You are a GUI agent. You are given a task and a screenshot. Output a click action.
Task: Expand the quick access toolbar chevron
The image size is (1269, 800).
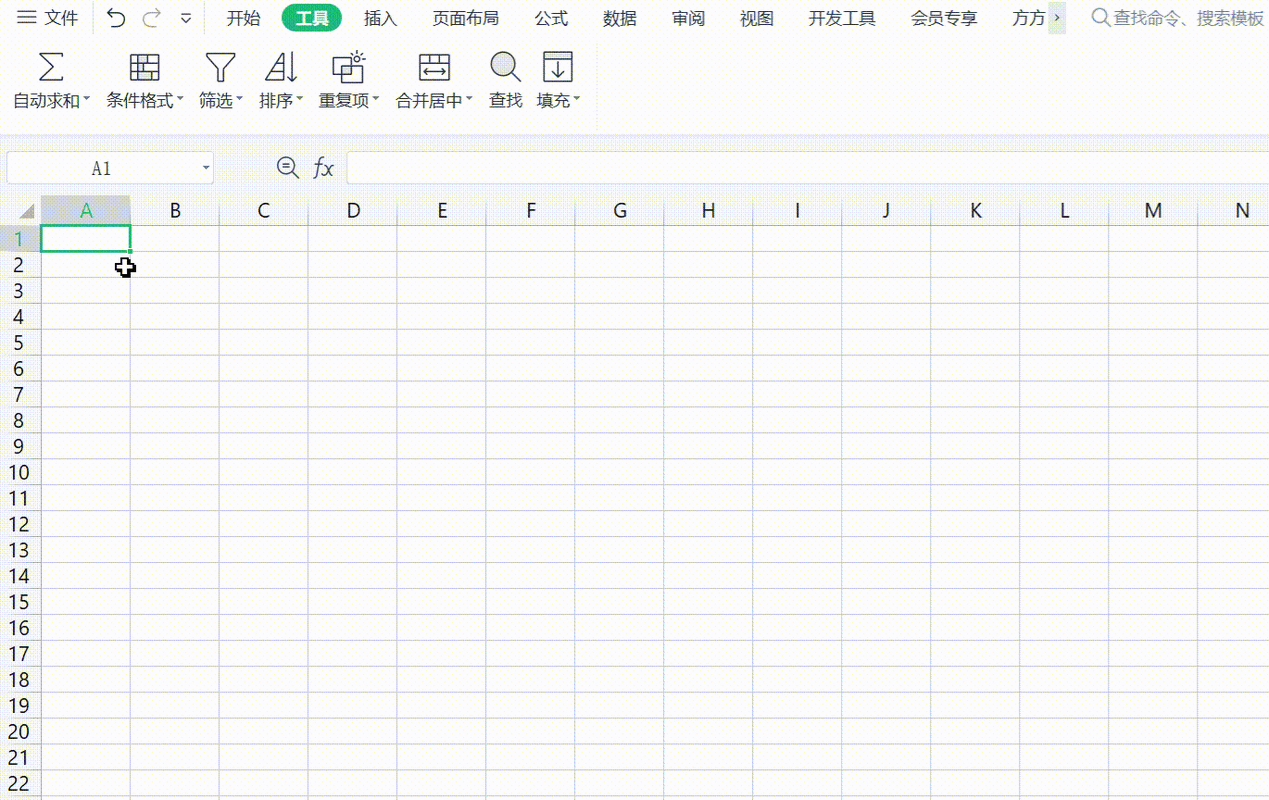tap(186, 17)
